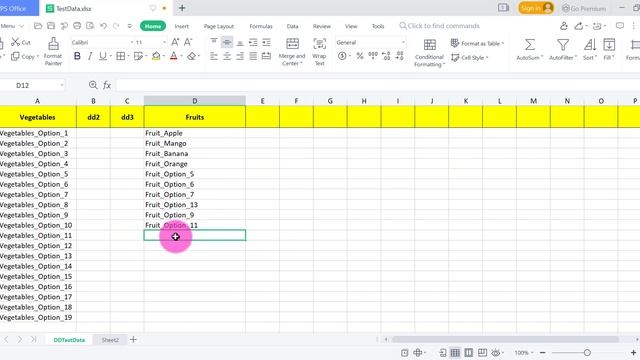Toggle Bold formatting
The height and width of the screenshot is (360, 640).
(x=77, y=56)
